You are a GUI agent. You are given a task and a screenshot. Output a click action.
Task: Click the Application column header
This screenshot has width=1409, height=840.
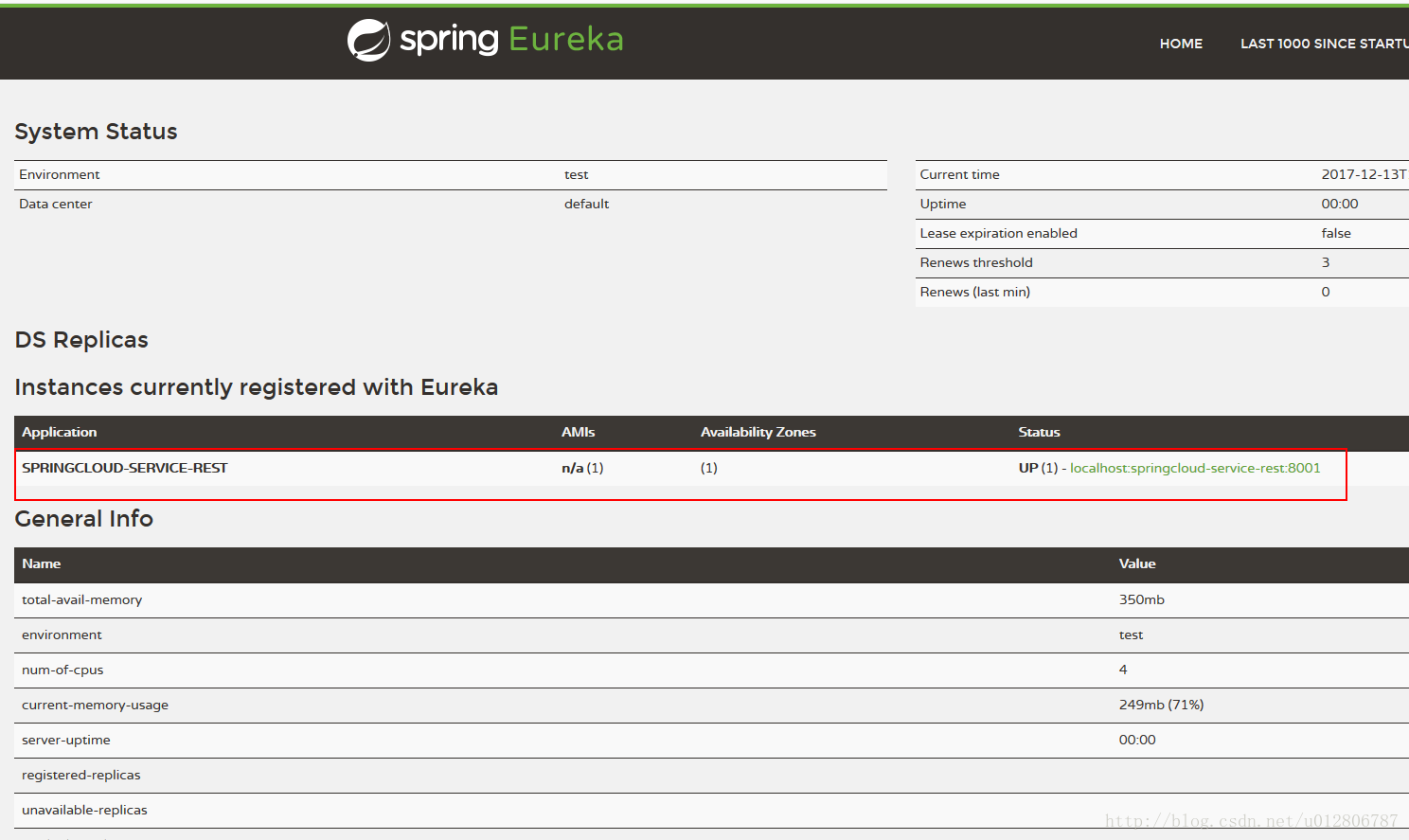click(59, 432)
